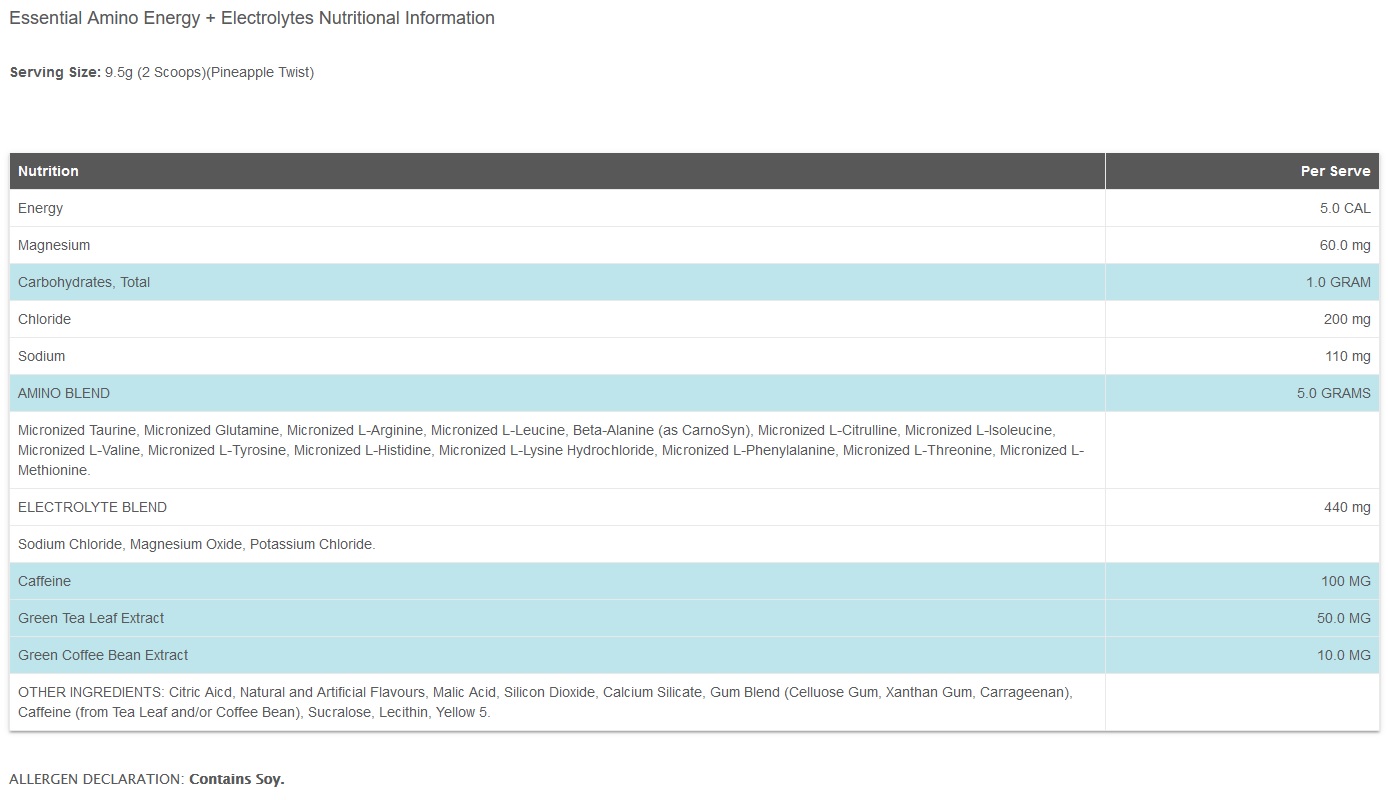The width and height of the screenshot is (1388, 800).
Task: Select the 200 mg value
Action: tap(1347, 319)
